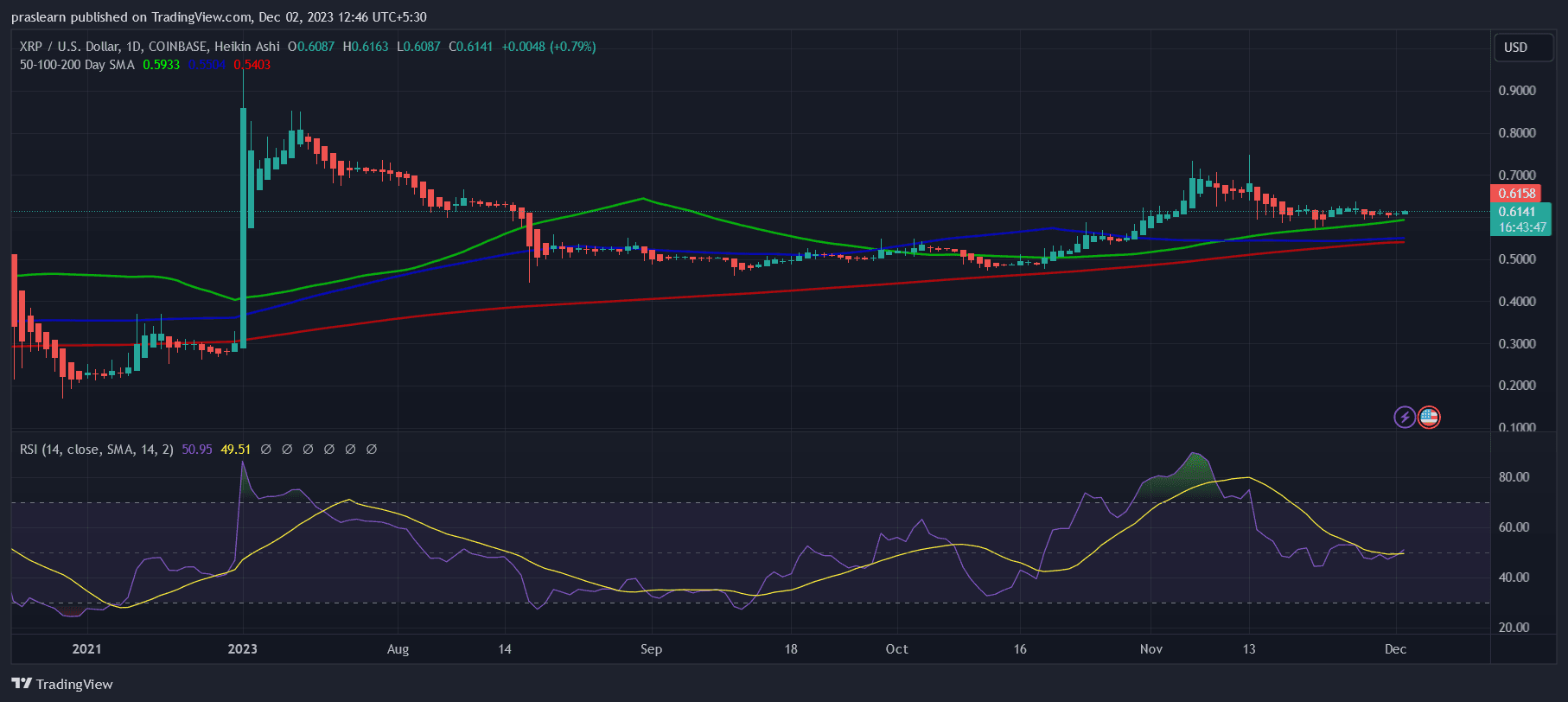Click the 2023 label on the time axis
Screen dimensions: 1568x702
(242, 649)
